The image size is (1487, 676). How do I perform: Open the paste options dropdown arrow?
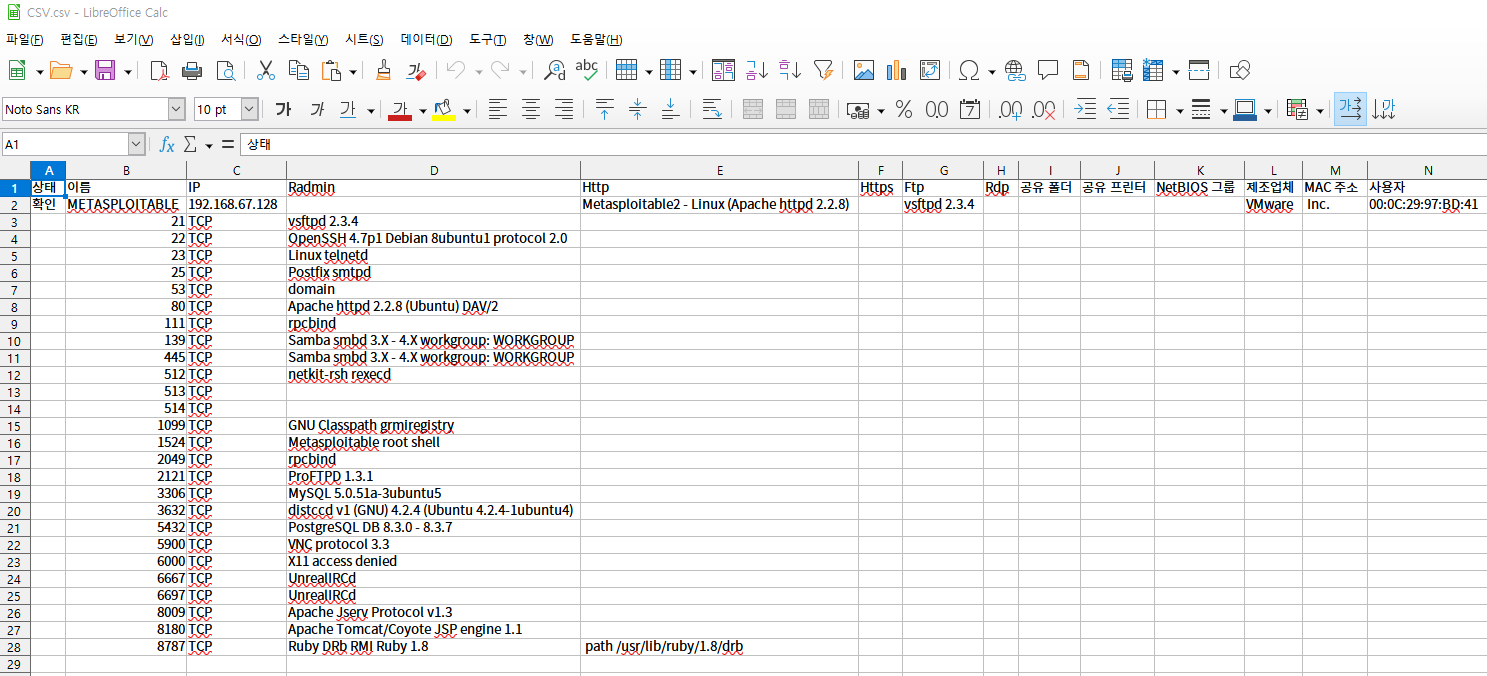(x=353, y=71)
